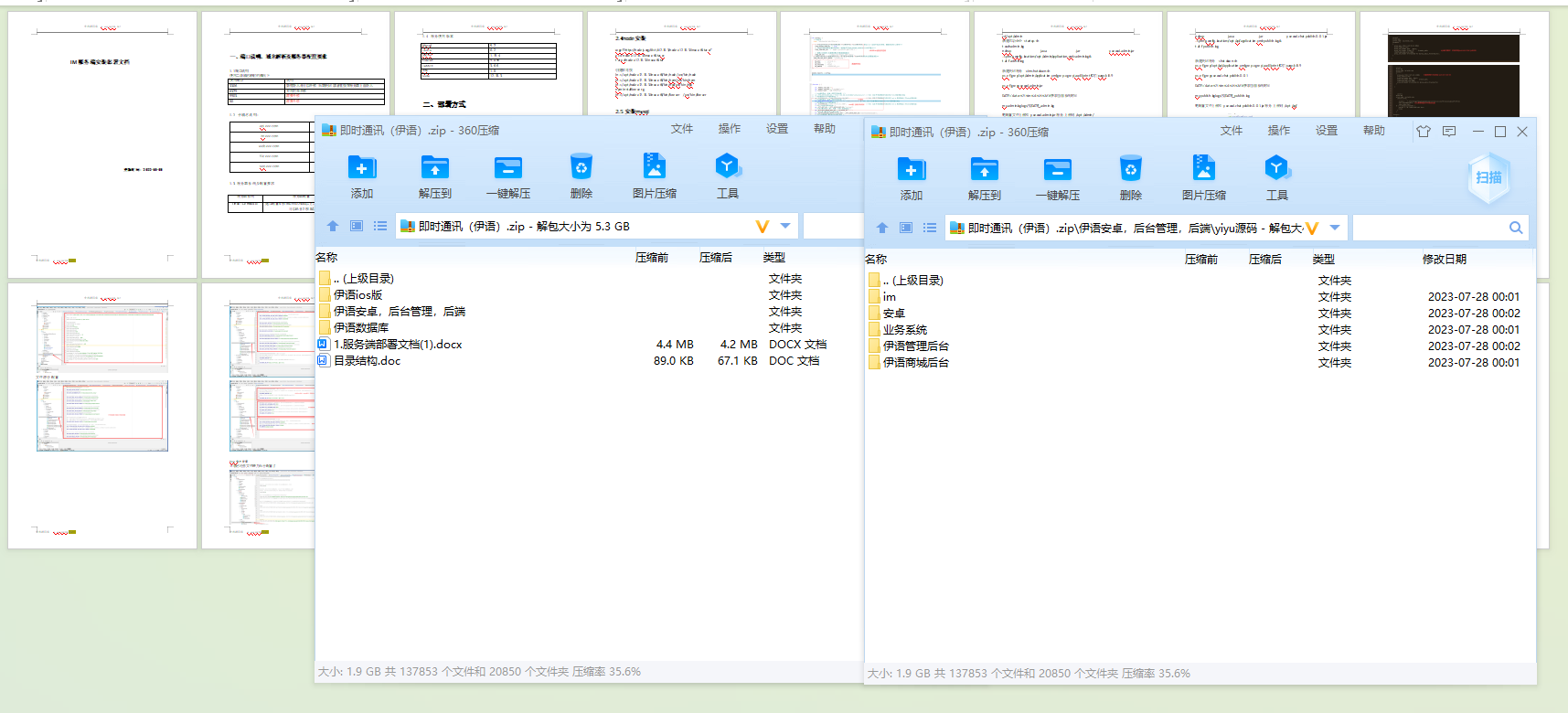Click 删除 icon in left 360压缩 window
The width and height of the screenshot is (1568, 713).
point(581,167)
